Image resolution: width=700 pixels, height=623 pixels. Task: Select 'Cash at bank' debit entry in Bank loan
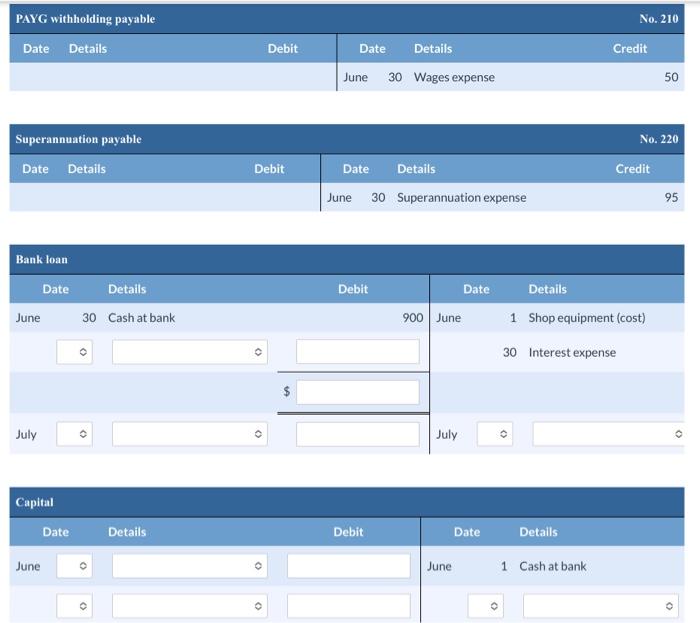142,318
